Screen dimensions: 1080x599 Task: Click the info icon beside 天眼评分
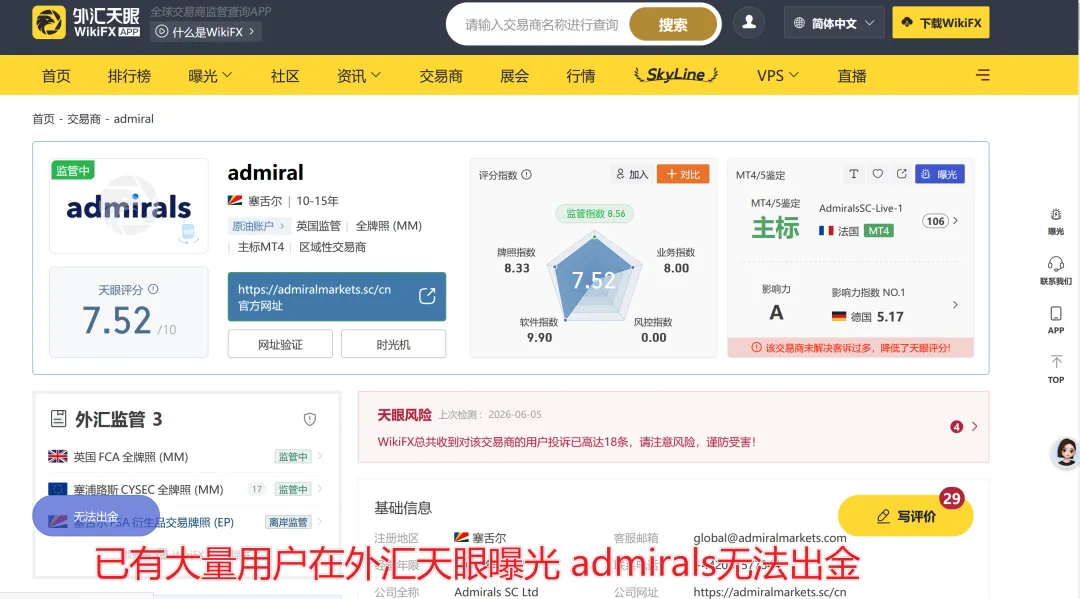click(x=154, y=289)
